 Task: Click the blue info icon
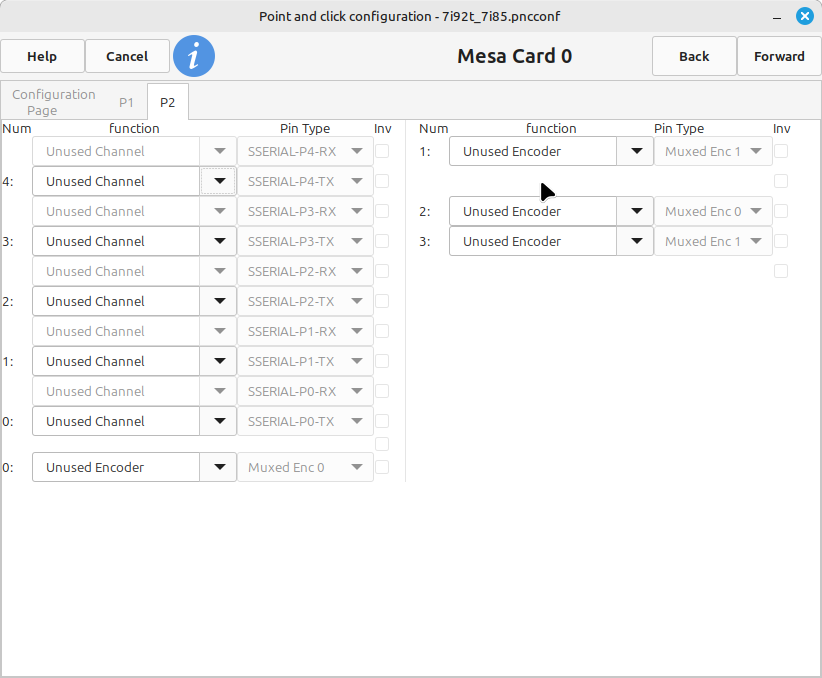194,56
